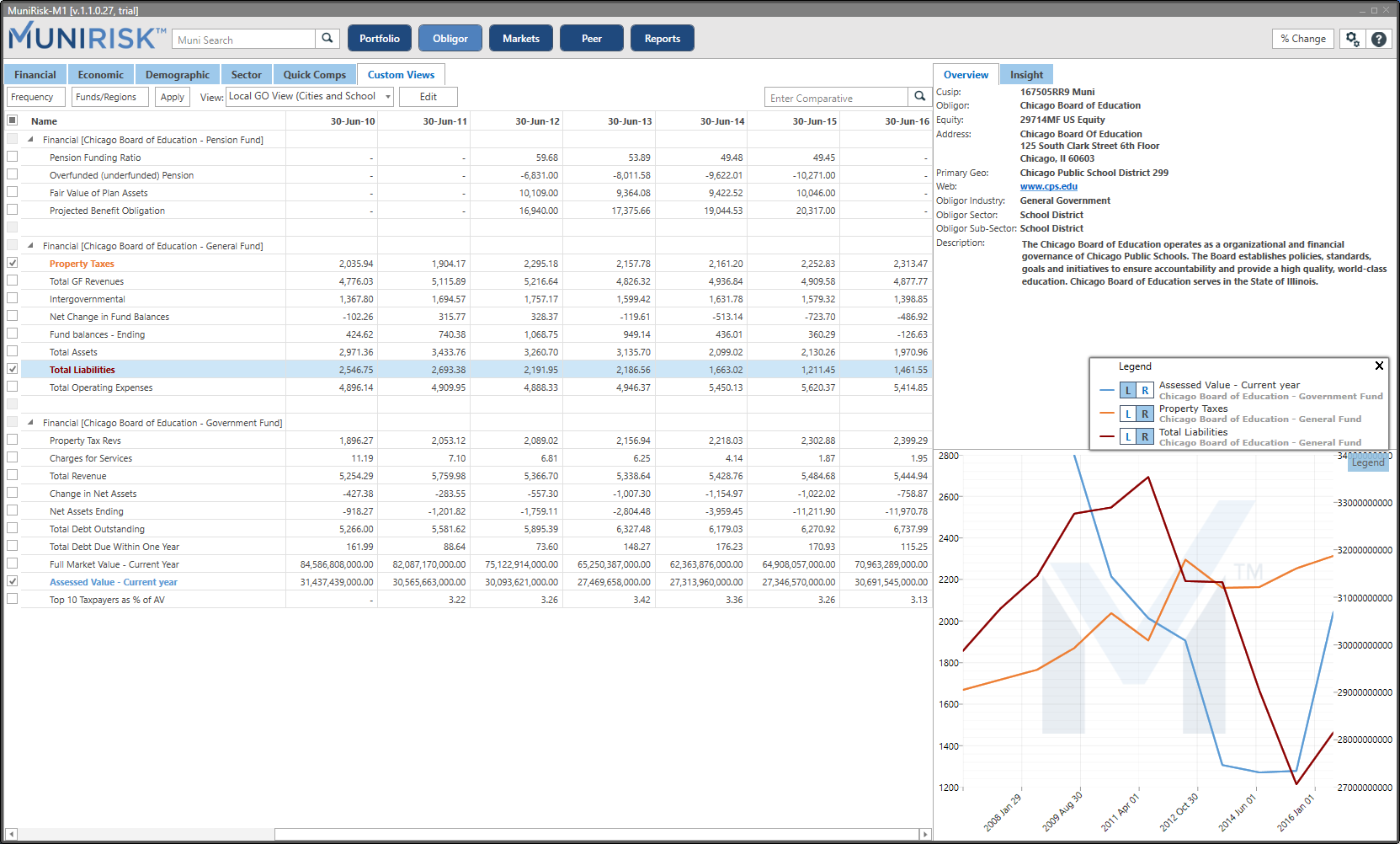Viewport: 1400px width, 844px height.
Task: Switch to the Financial tab
Action: coord(35,75)
